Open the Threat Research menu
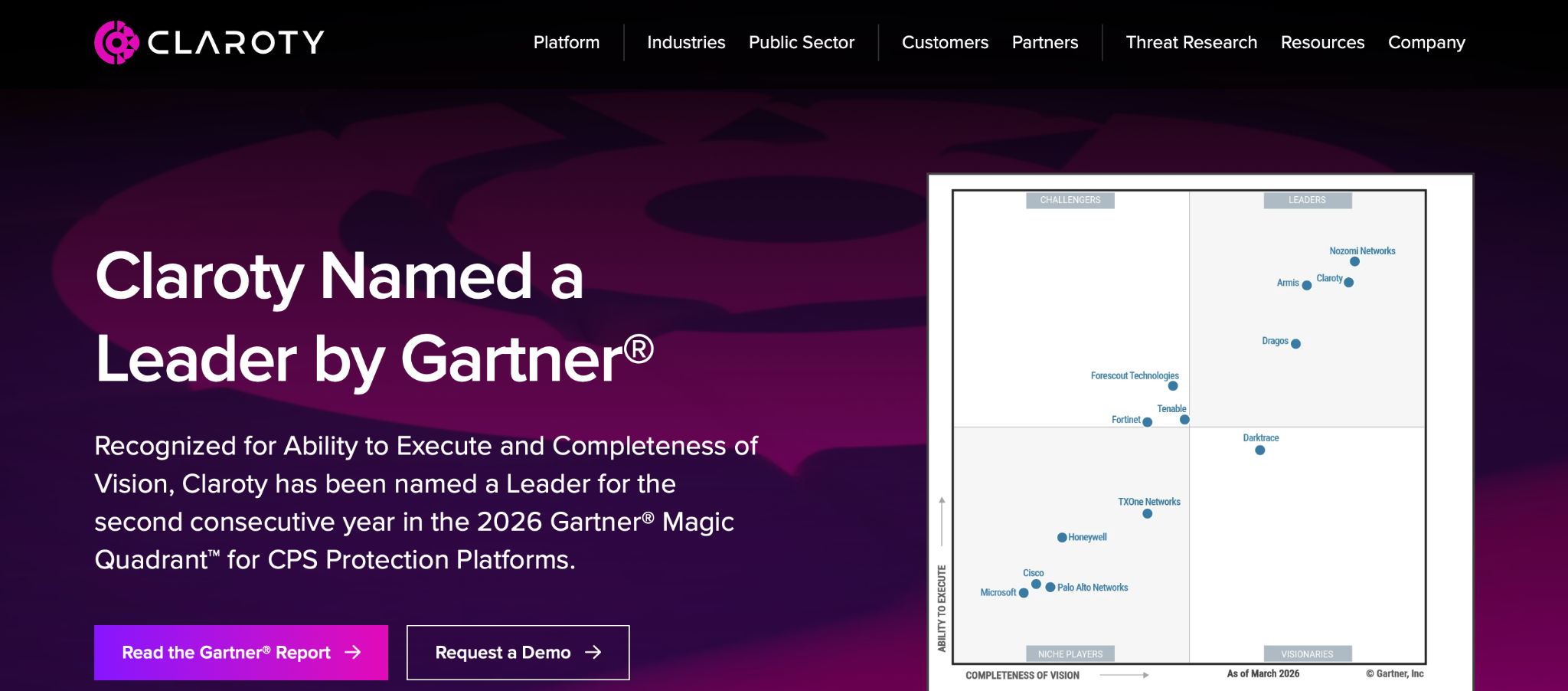The height and width of the screenshot is (691, 1568). point(1191,42)
